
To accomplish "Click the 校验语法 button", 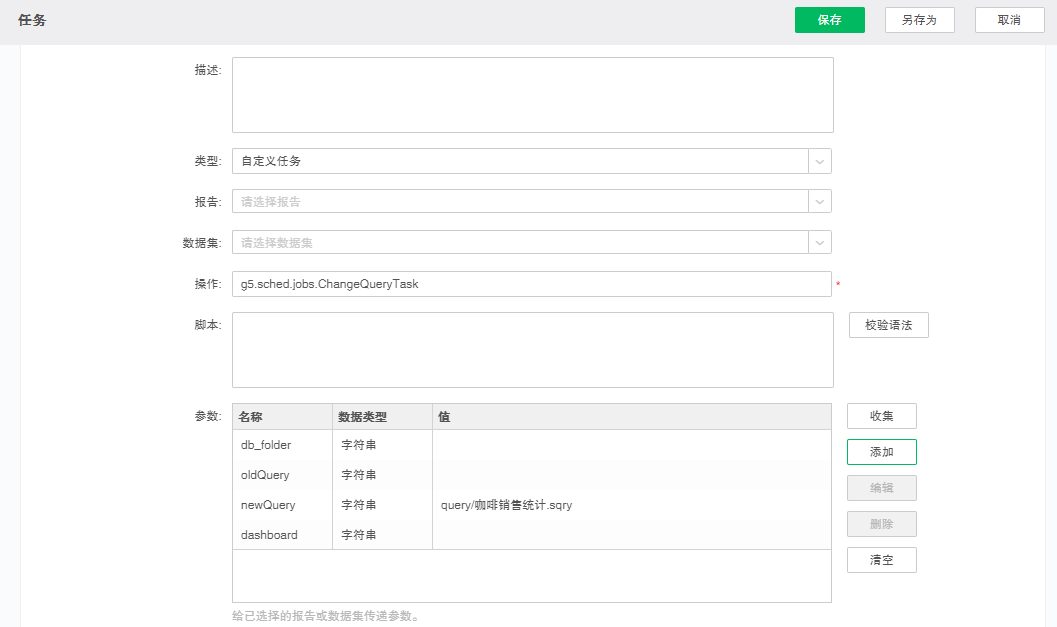I will pos(888,325).
